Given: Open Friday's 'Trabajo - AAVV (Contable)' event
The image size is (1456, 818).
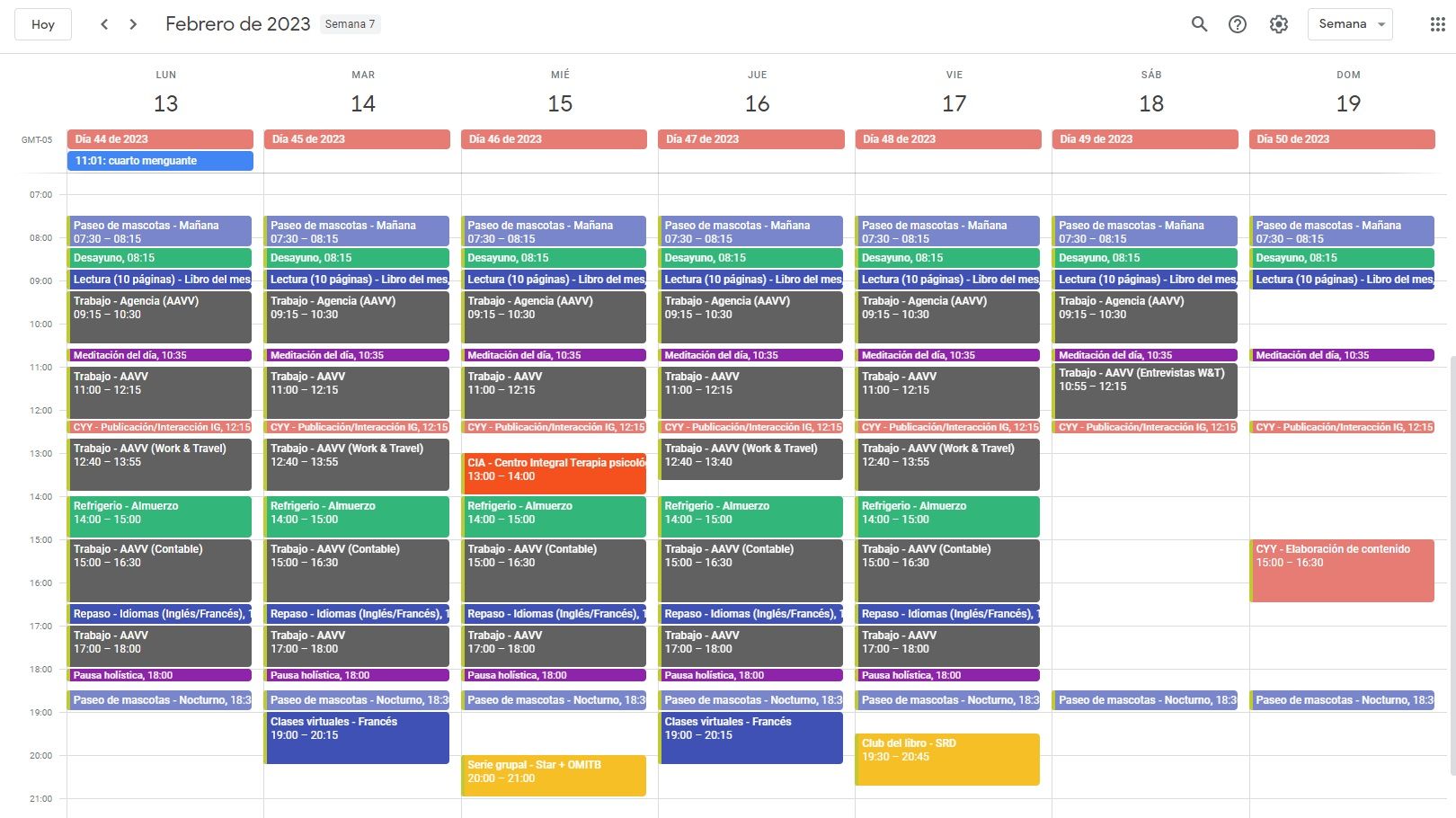Looking at the screenshot, I should tap(947, 571).
